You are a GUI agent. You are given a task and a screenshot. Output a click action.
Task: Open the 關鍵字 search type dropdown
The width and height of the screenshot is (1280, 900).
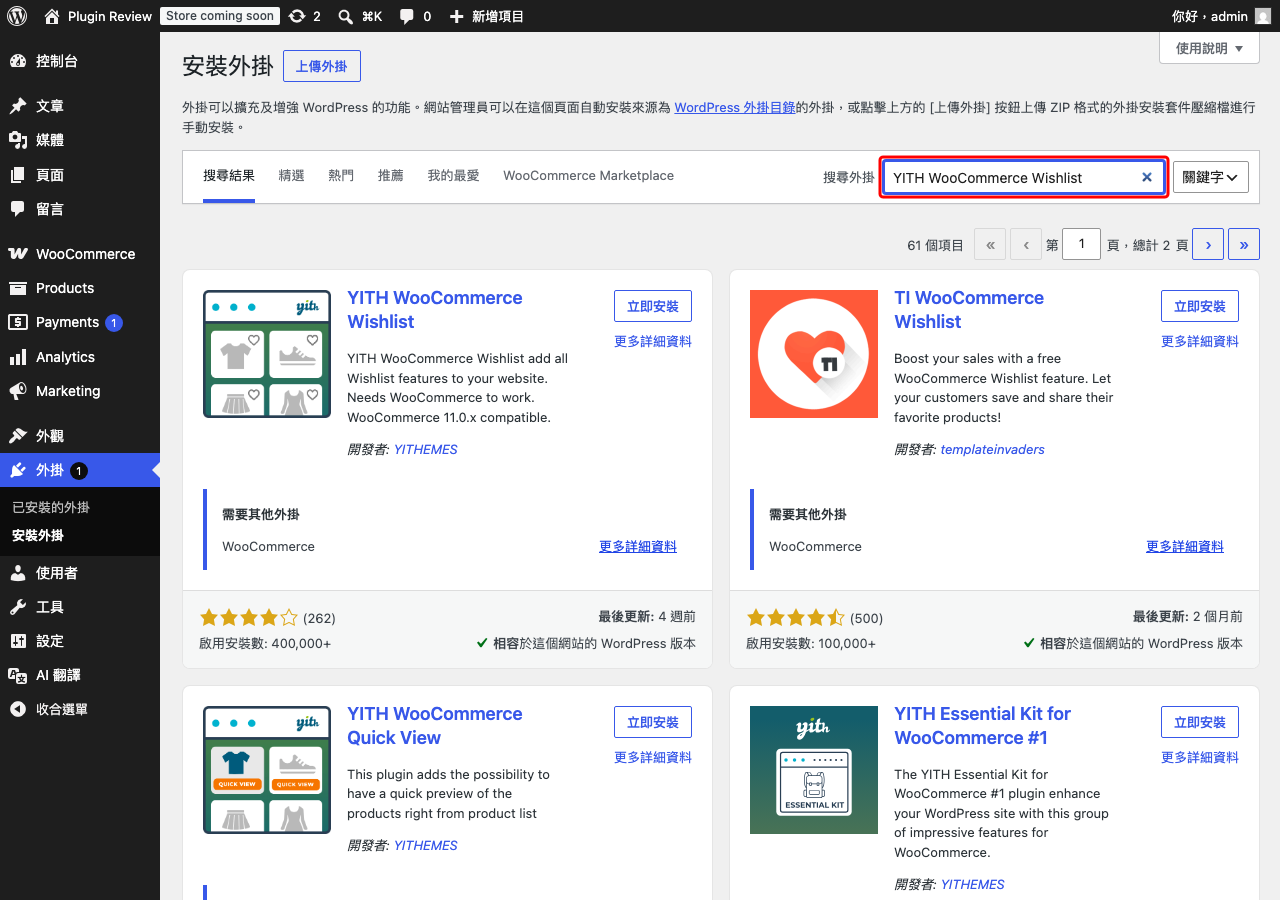(x=1211, y=177)
